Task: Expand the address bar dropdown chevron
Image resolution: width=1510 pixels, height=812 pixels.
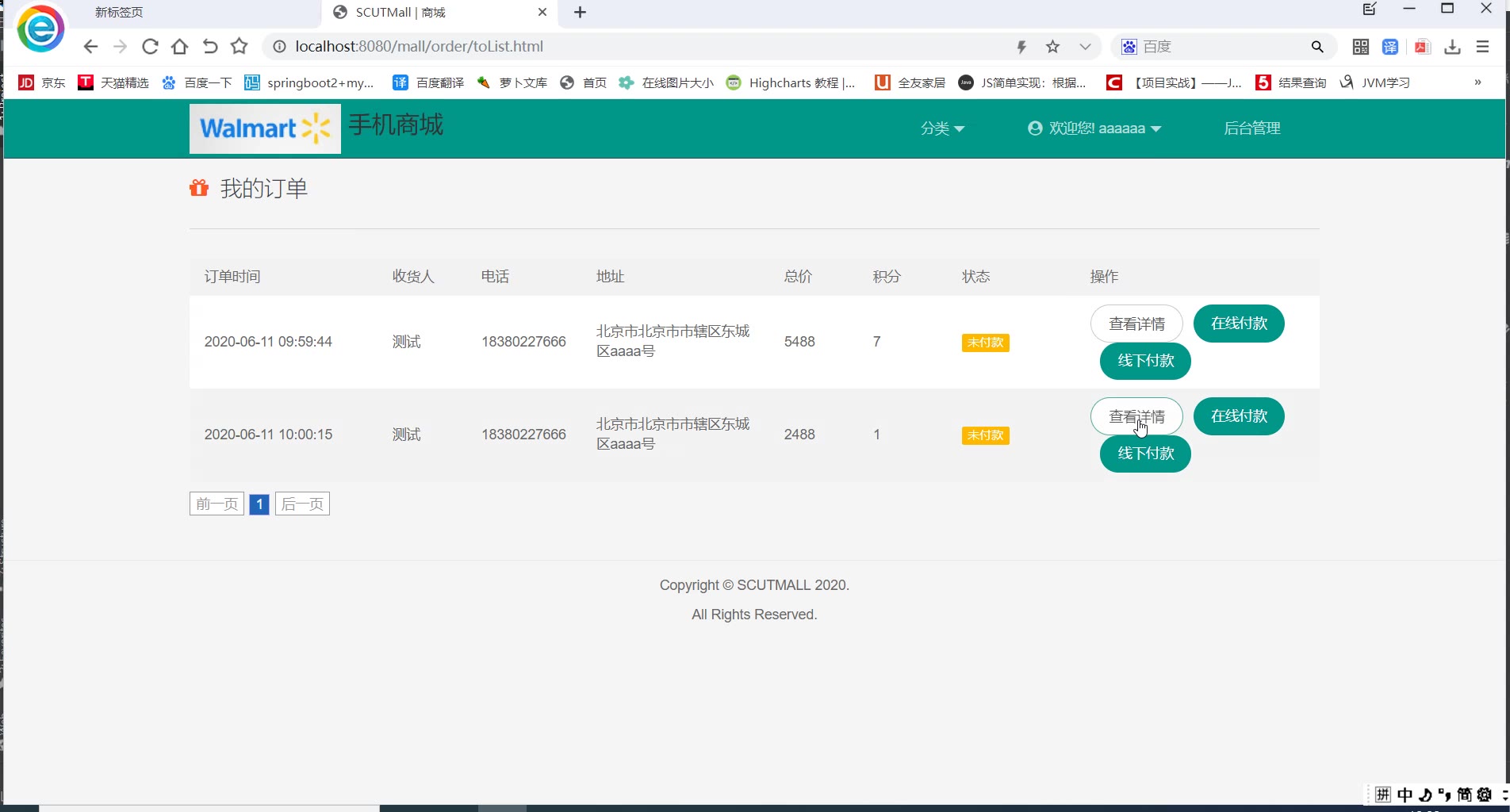Action: tap(1085, 47)
